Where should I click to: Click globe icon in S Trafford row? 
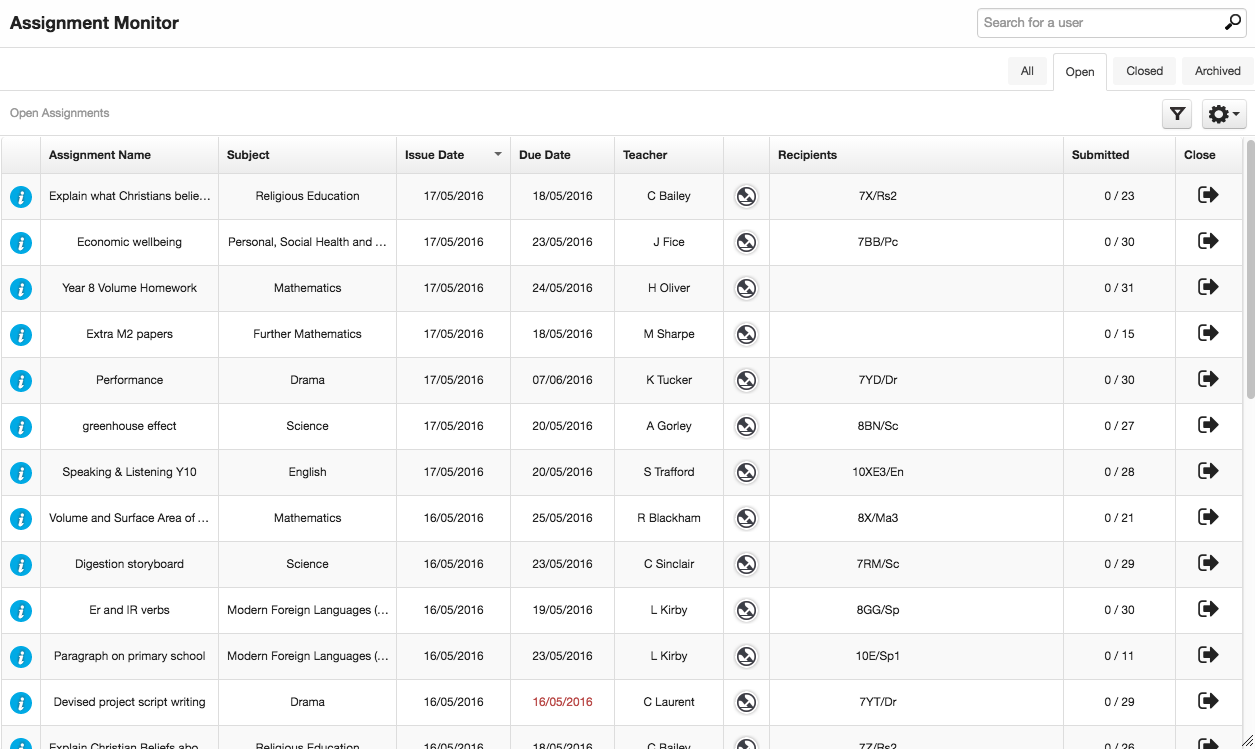(x=746, y=473)
